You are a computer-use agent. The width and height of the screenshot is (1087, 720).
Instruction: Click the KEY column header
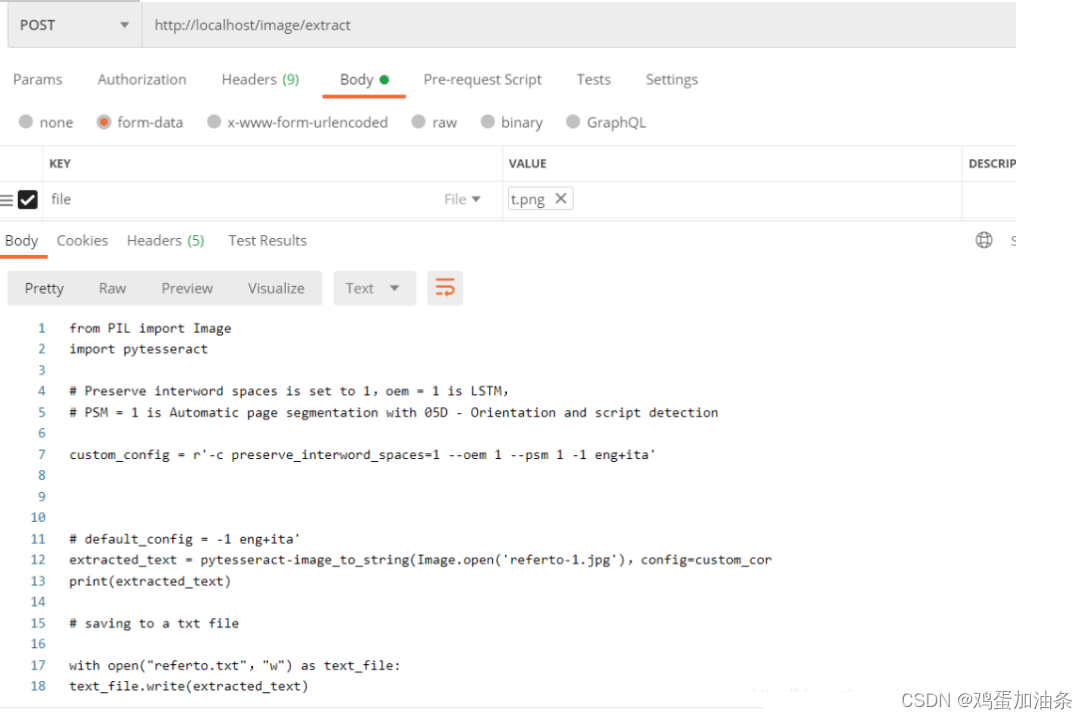pyautogui.click(x=60, y=164)
